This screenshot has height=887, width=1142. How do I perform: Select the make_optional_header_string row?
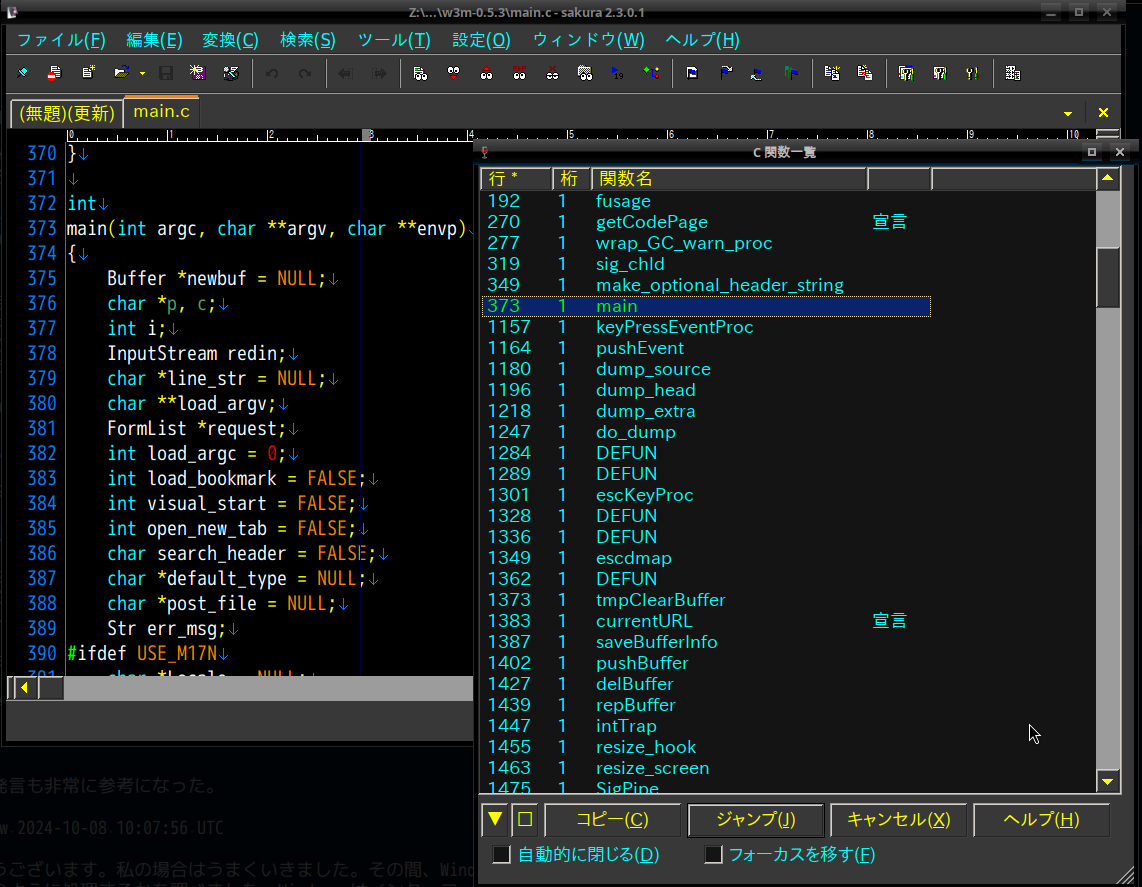(x=706, y=285)
